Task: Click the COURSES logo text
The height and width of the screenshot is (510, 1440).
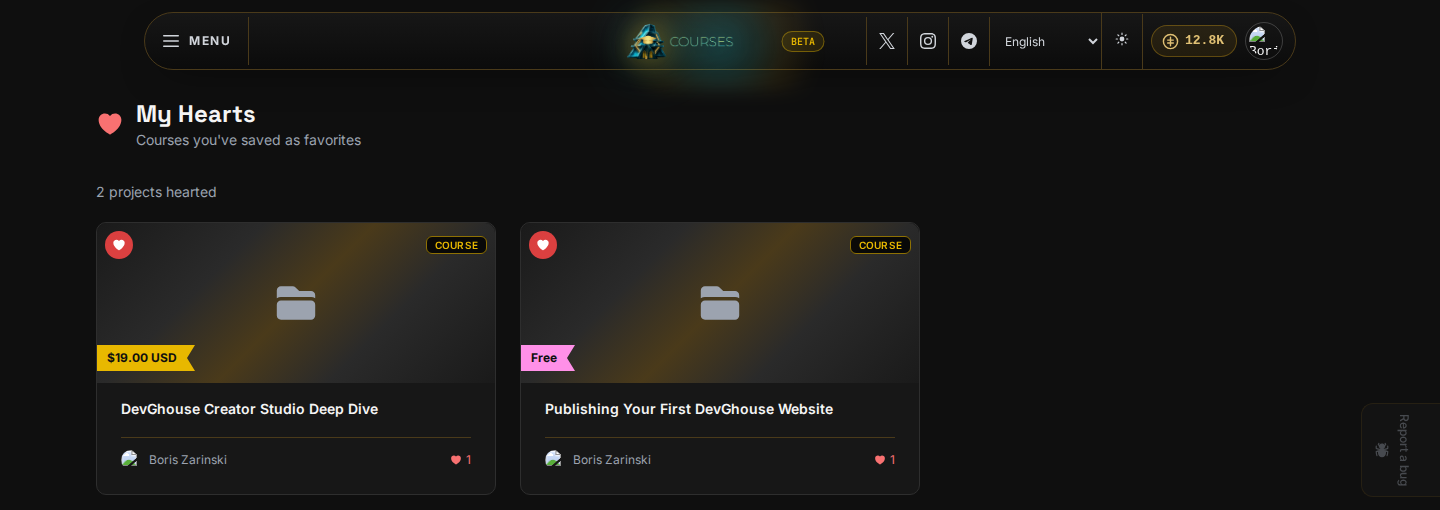Action: [x=701, y=42]
